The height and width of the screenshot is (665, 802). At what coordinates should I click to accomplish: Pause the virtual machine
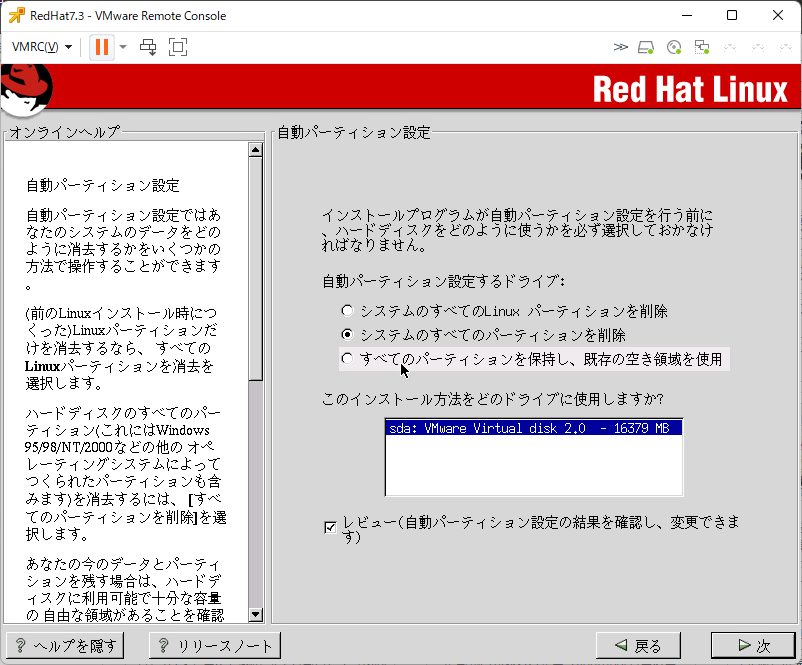pos(102,47)
